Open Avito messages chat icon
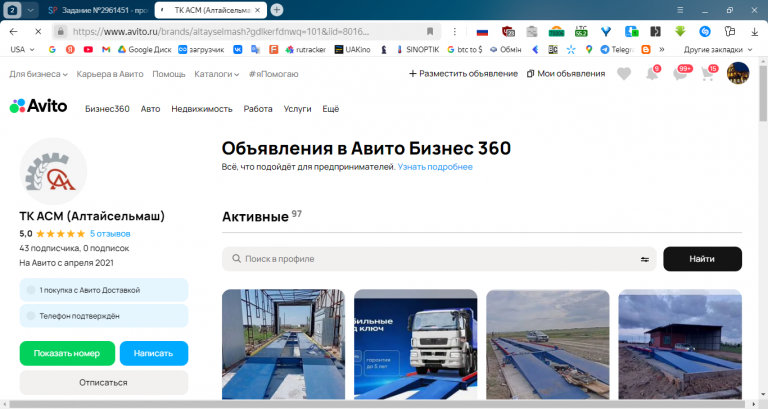 click(680, 74)
